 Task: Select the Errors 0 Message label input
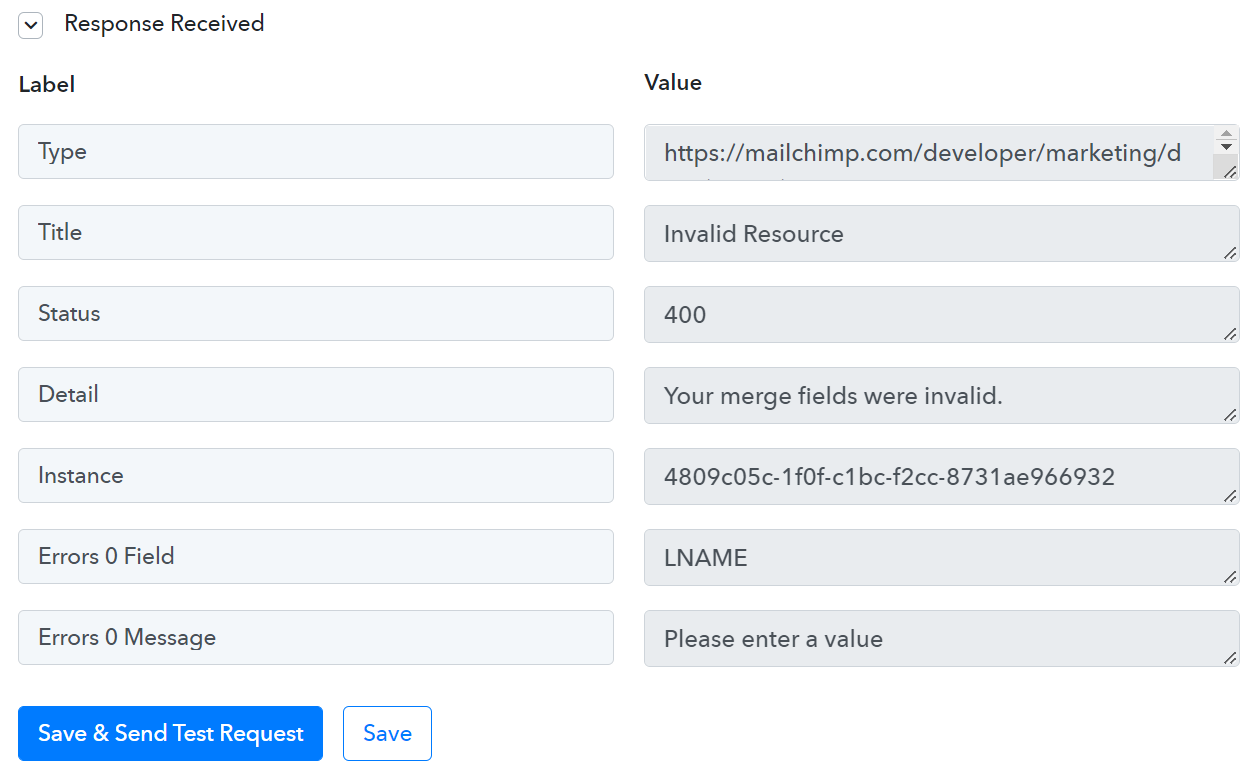(x=316, y=638)
